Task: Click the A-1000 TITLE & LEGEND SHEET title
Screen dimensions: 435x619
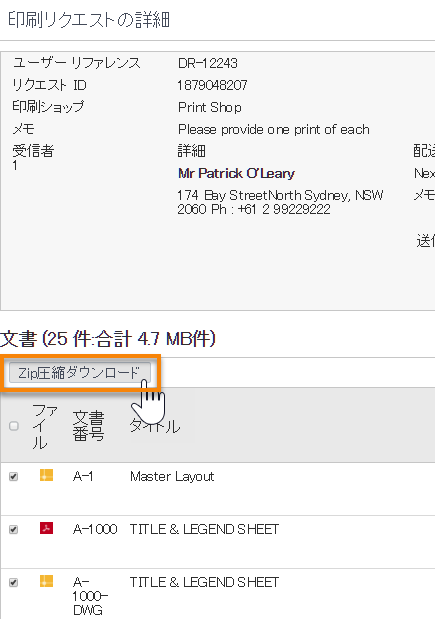Action: [x=204, y=529]
